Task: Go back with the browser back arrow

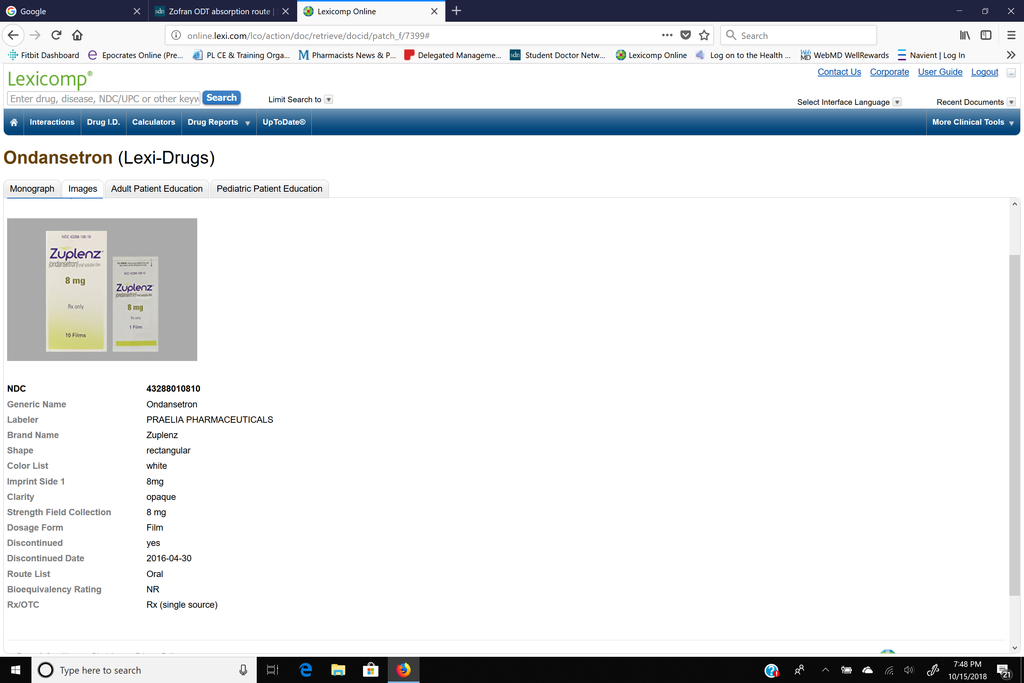Action: 13,35
